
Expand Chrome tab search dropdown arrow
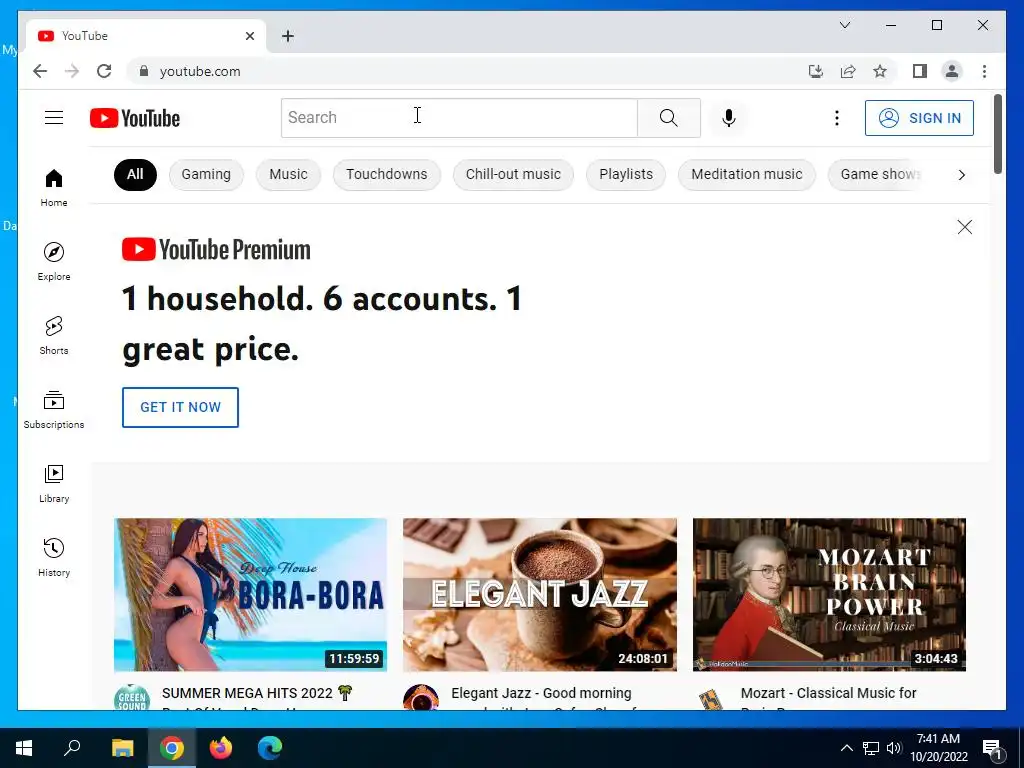844,25
